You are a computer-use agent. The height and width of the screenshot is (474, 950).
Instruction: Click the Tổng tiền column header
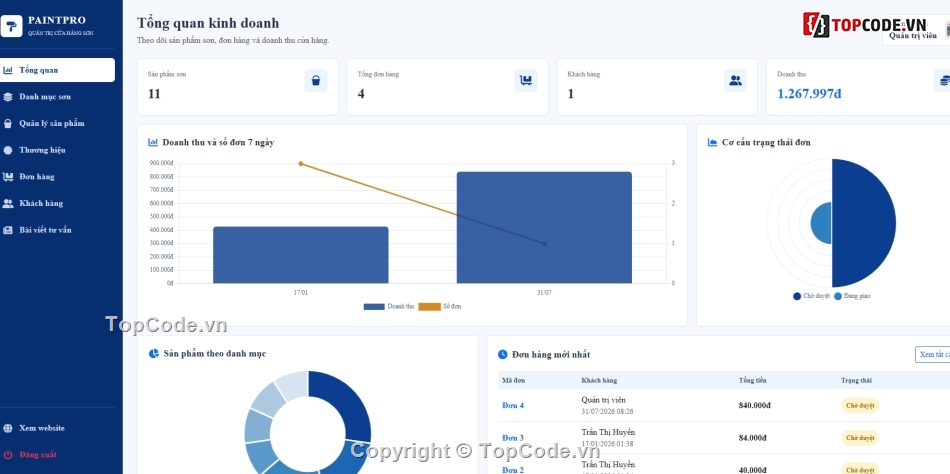[752, 381]
